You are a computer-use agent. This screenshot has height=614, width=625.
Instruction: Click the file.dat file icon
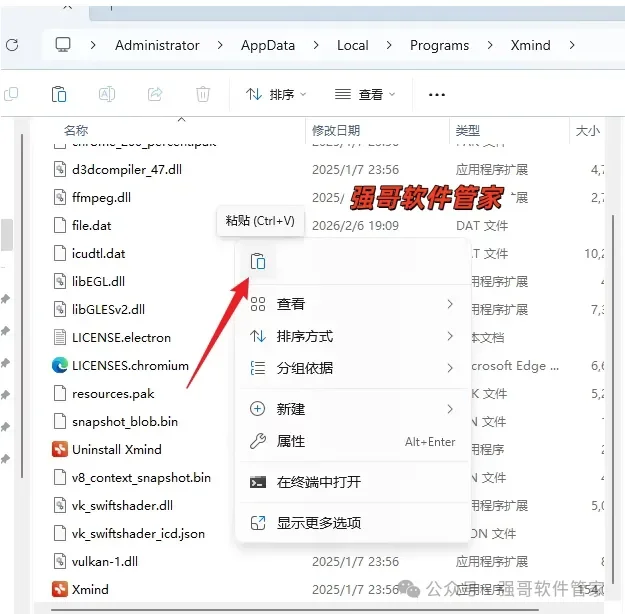pos(60,225)
